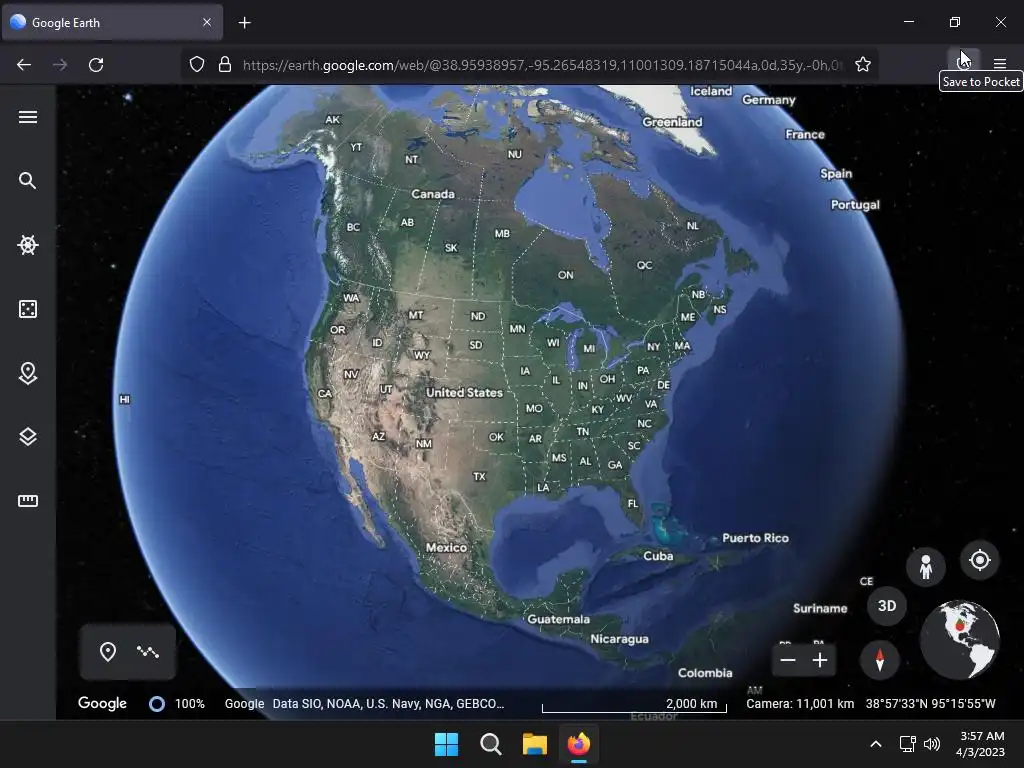Open the volume speaker tray icon
The height and width of the screenshot is (768, 1024).
(x=932, y=744)
